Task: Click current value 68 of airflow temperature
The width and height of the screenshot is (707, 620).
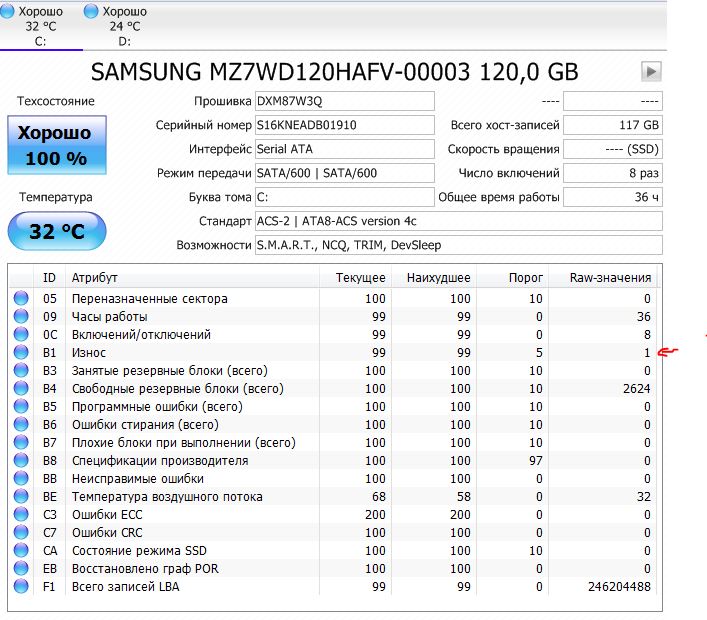Action: tap(379, 497)
